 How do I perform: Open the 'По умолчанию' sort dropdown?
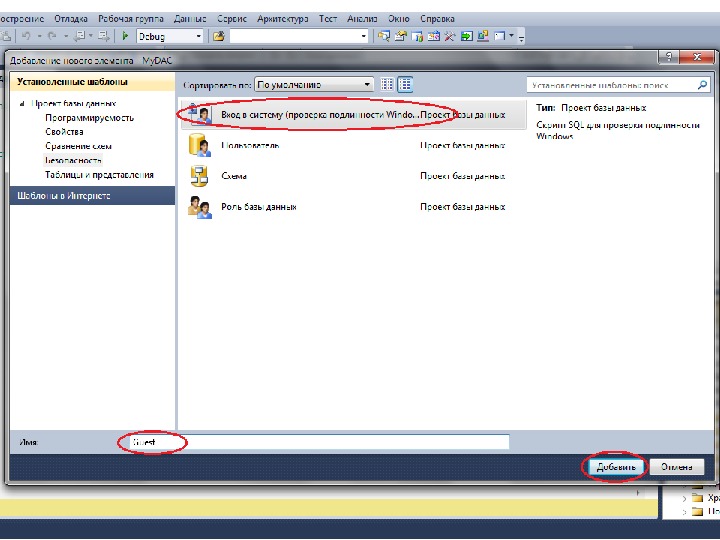[x=314, y=84]
